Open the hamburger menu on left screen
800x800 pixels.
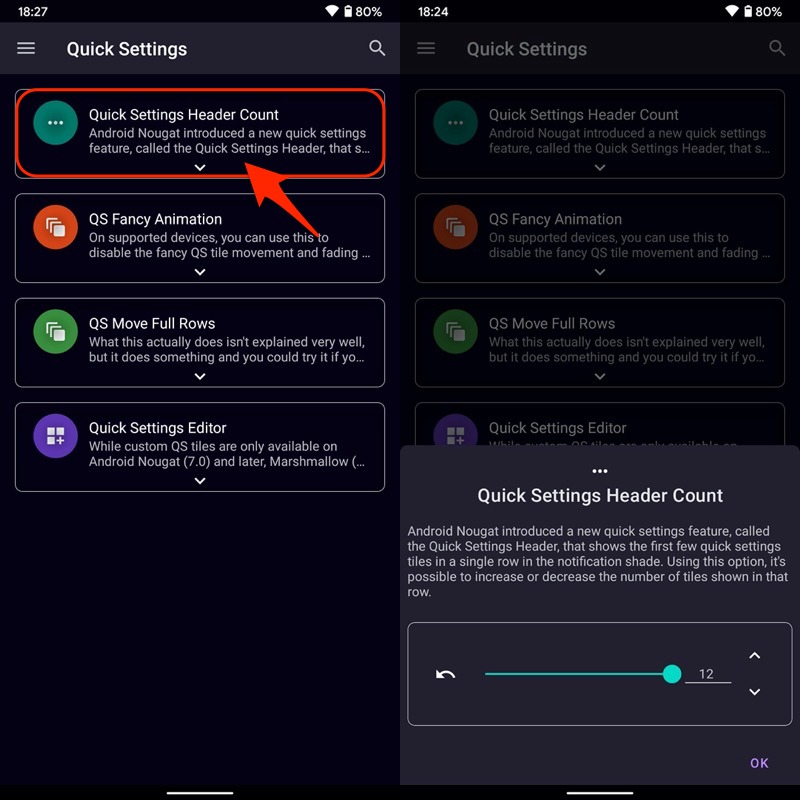26,48
